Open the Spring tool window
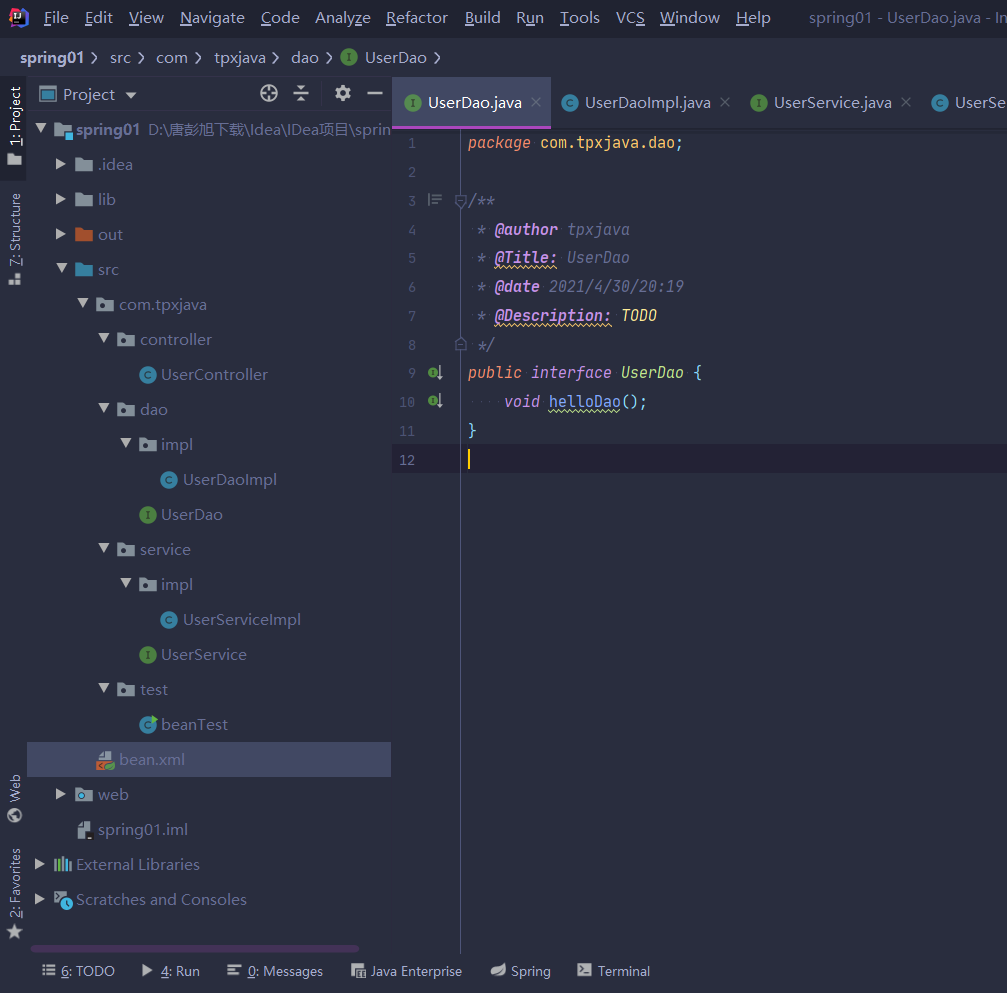This screenshot has height=993, width=1007. point(521,971)
